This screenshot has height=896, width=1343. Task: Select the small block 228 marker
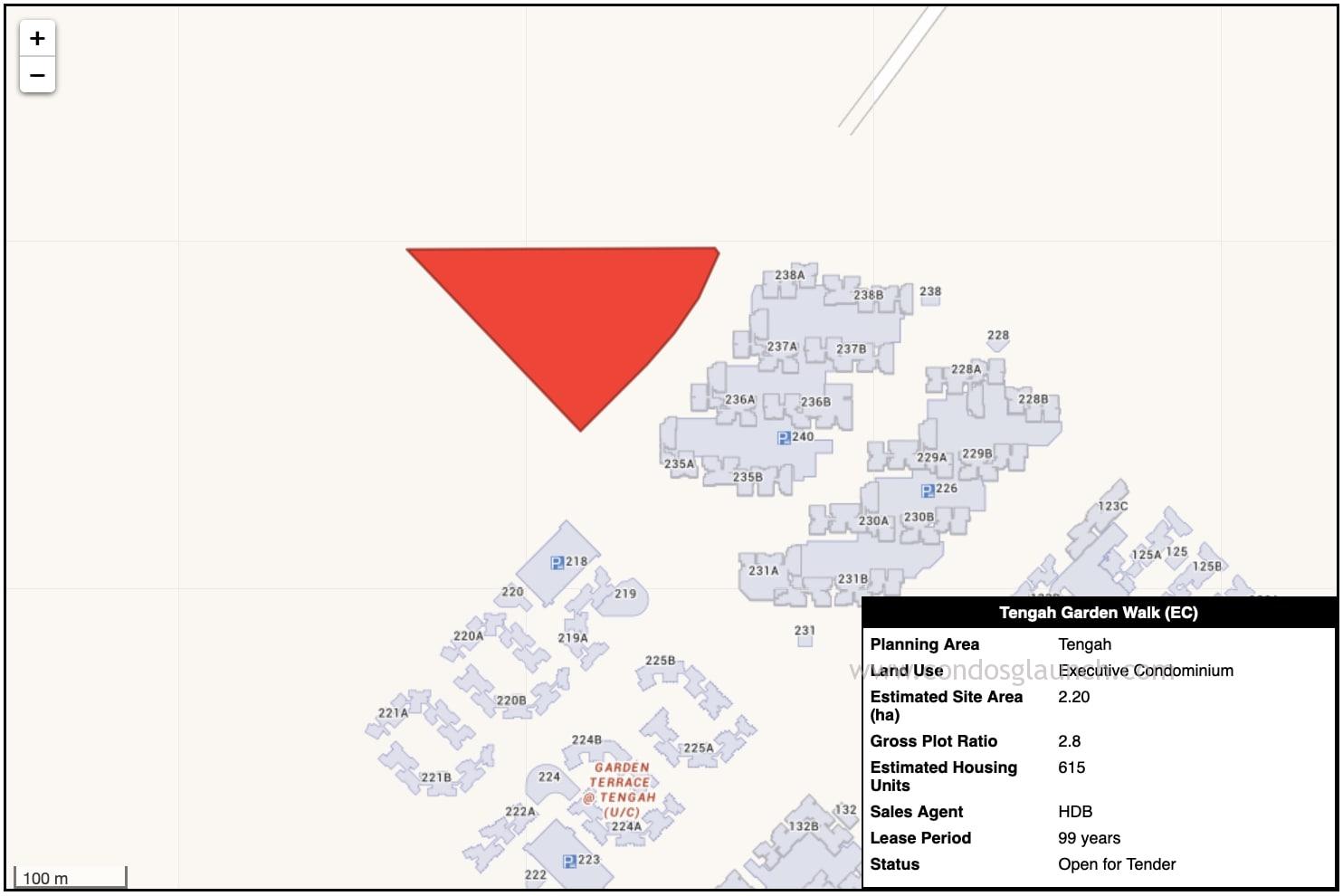click(997, 343)
